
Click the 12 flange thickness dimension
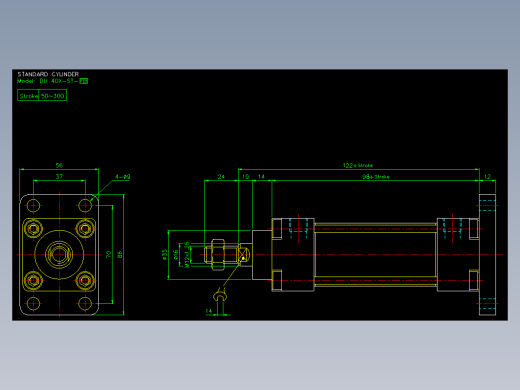point(487,177)
